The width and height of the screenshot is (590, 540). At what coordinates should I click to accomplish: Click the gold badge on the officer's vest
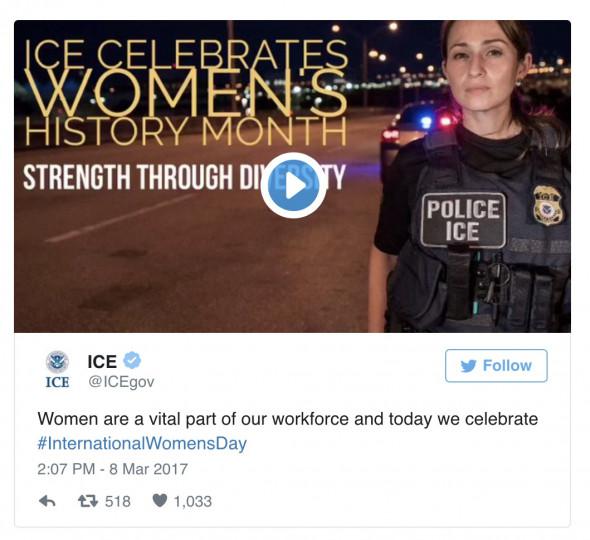click(548, 206)
